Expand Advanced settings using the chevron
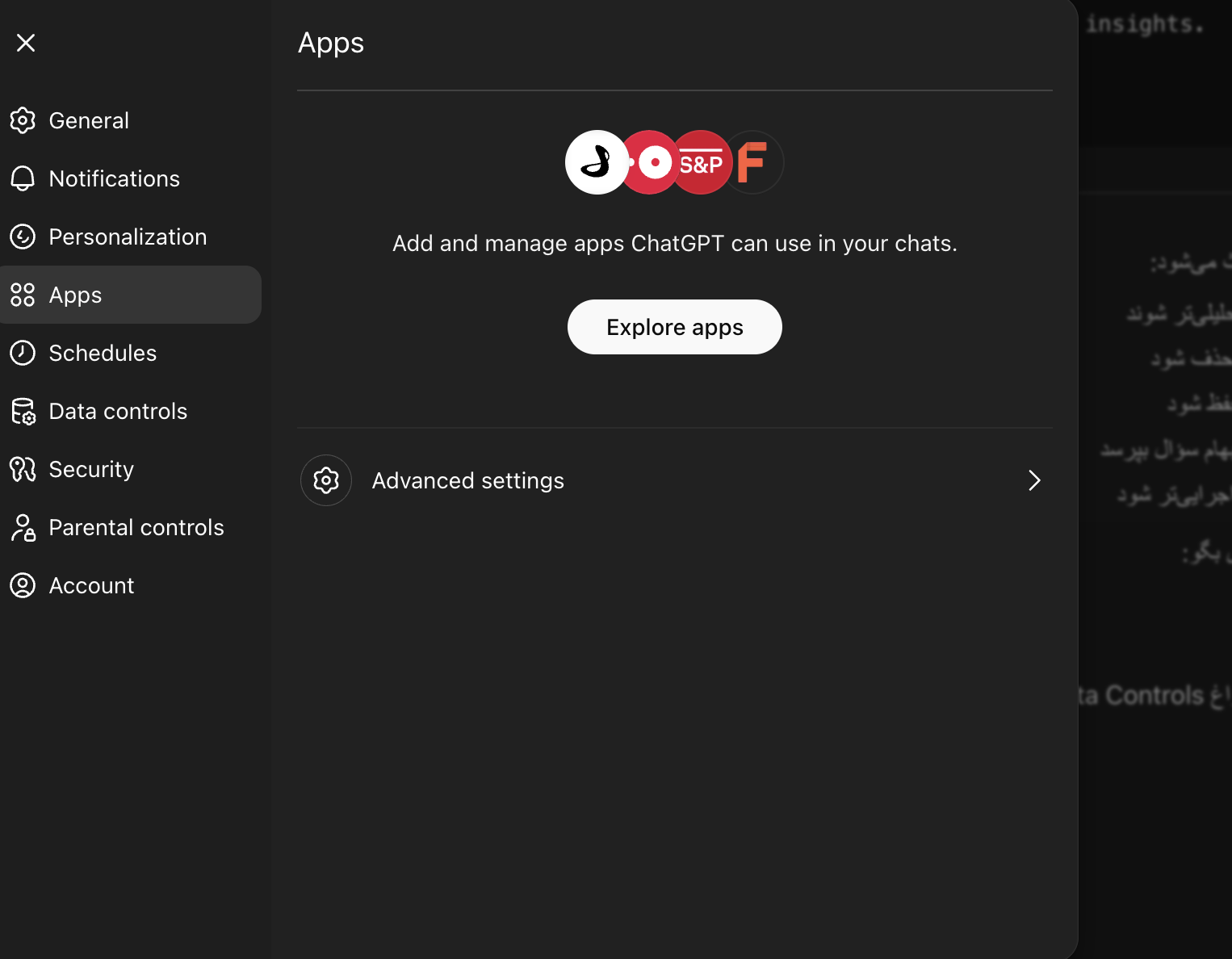Image resolution: width=1232 pixels, height=959 pixels. tap(1034, 480)
